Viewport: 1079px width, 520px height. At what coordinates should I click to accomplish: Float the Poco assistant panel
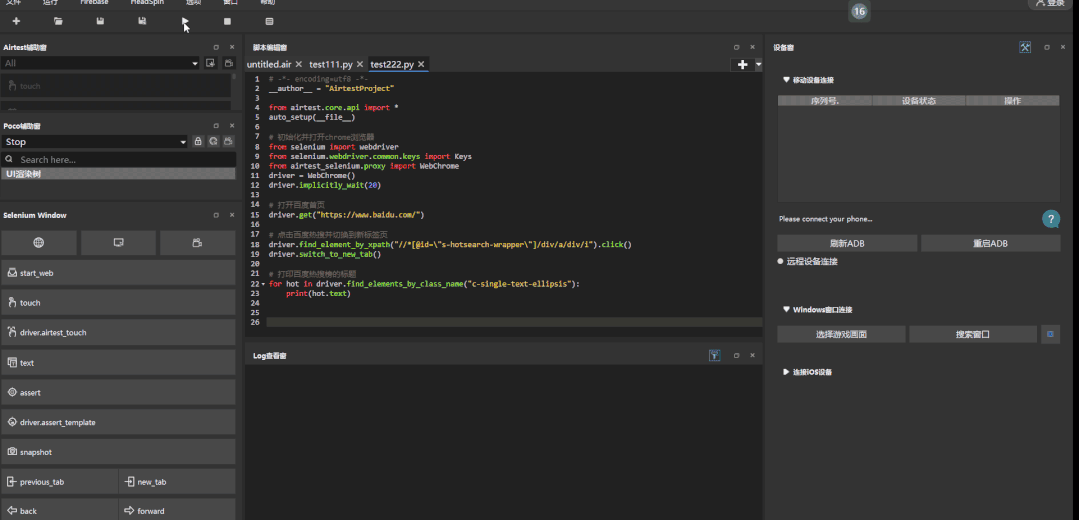[x=216, y=126]
